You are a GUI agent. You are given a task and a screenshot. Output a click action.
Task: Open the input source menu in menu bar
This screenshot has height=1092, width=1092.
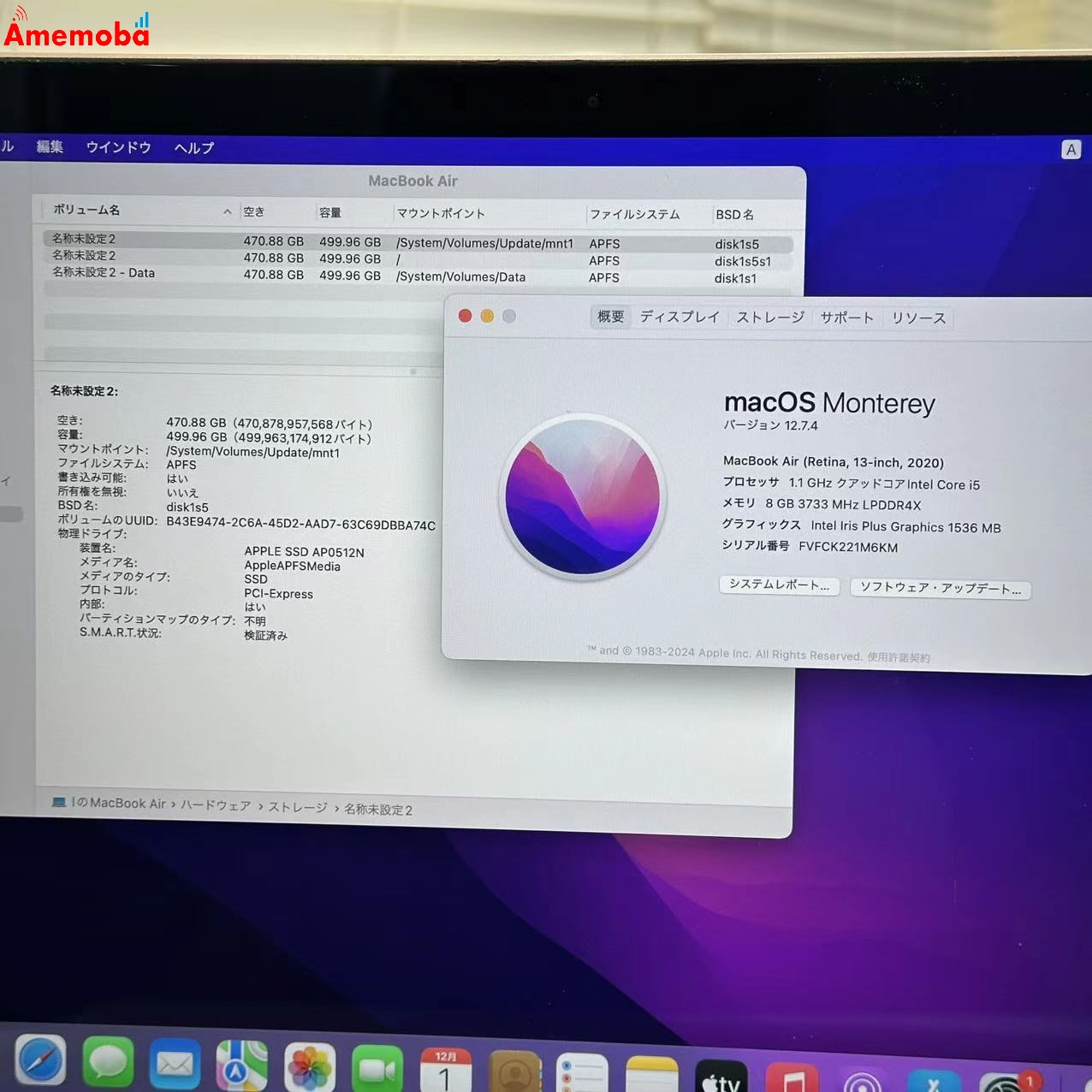(1071, 149)
